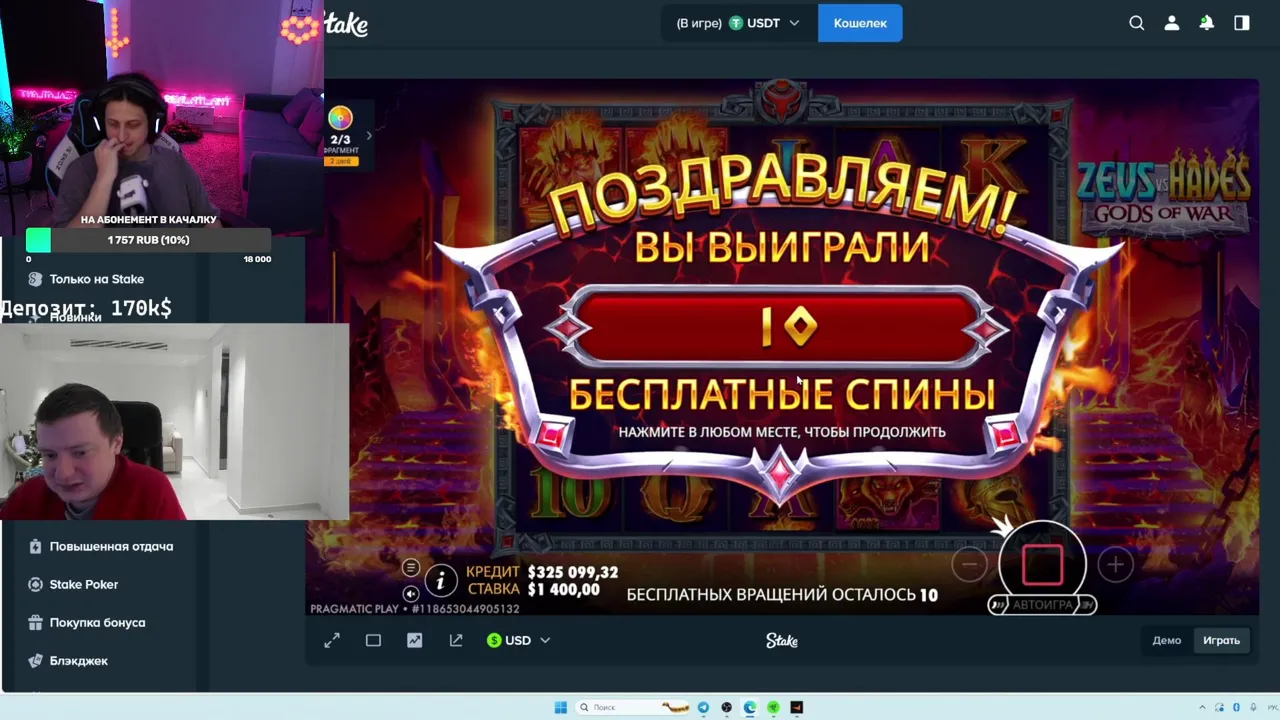Open Telegram from the taskbar

click(x=703, y=707)
